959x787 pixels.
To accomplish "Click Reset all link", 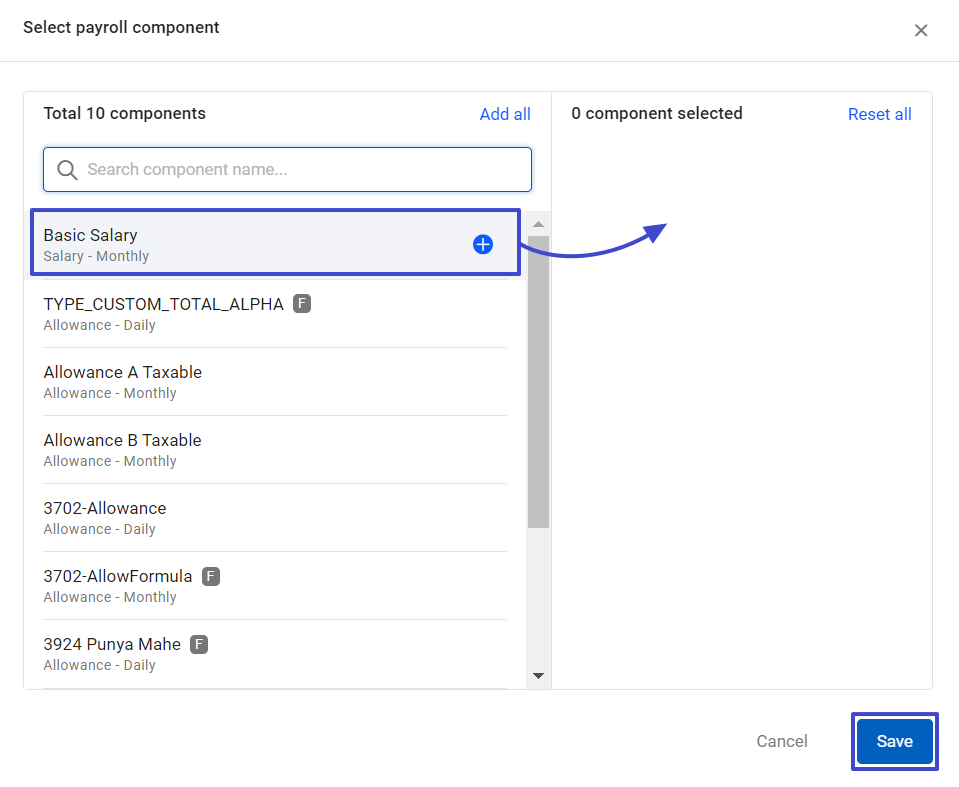I will pyautogui.click(x=879, y=114).
